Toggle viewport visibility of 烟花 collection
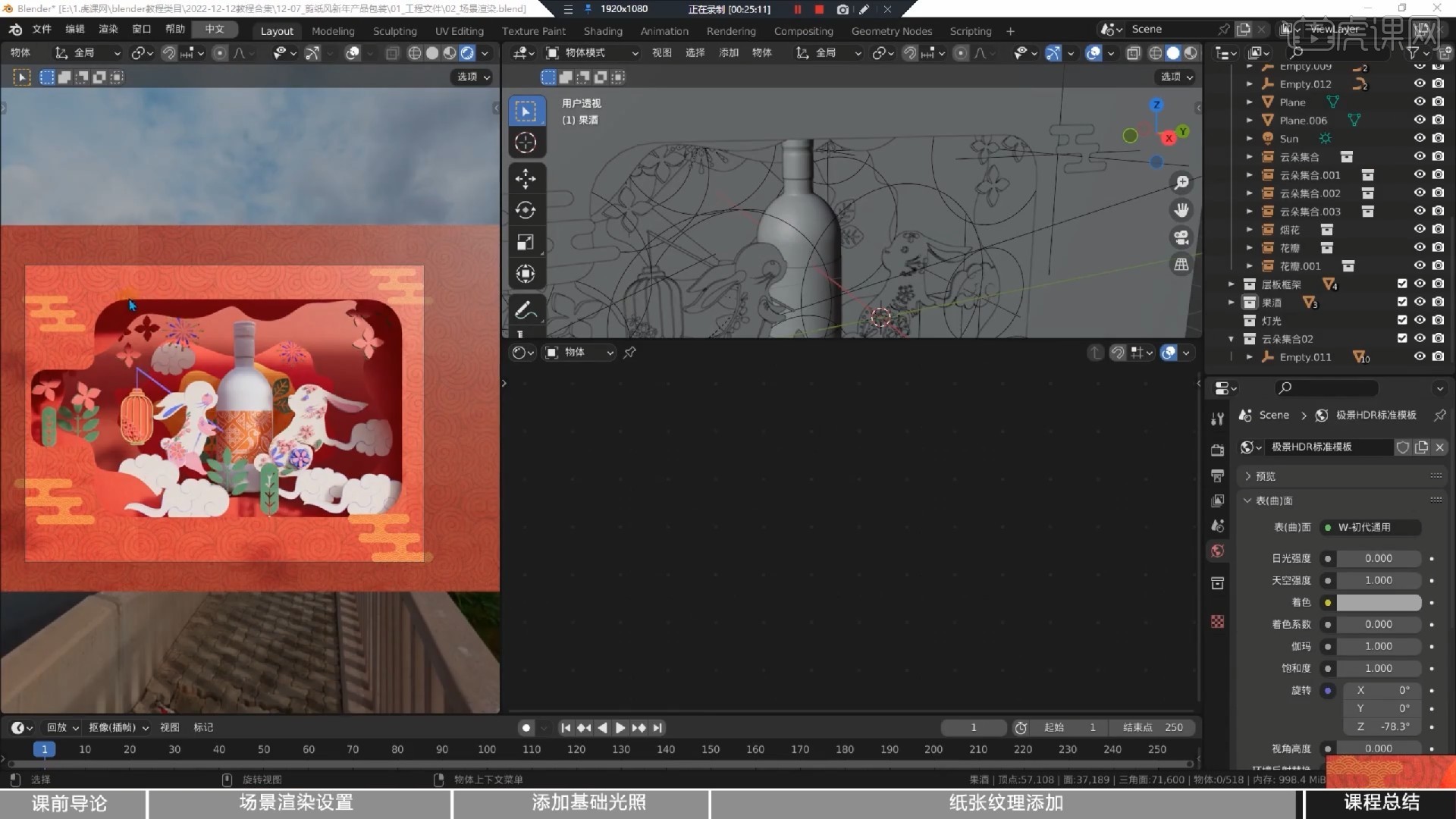This screenshot has height=819, width=1456. [x=1420, y=229]
